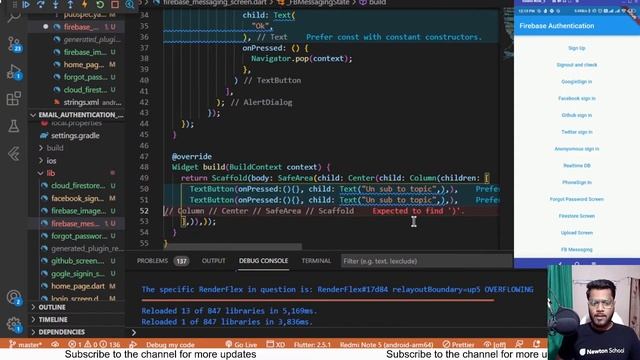
Task: Open the Testing flask view
Action: (14, 126)
